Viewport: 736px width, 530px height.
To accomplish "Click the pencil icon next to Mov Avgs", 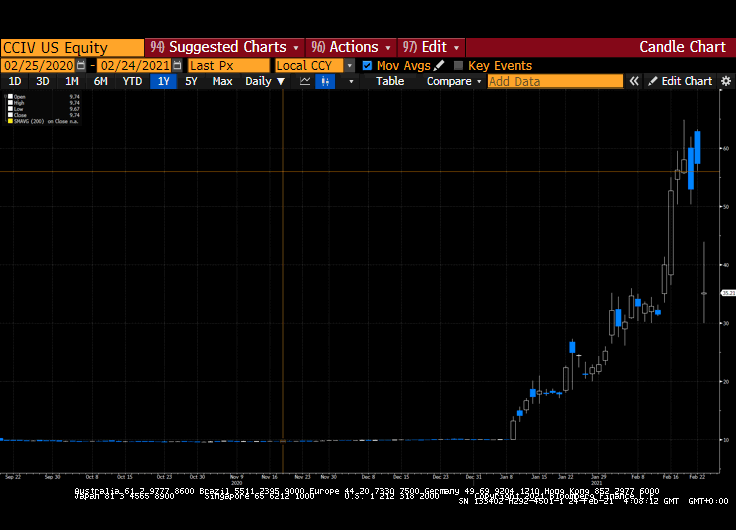I will (x=439, y=65).
